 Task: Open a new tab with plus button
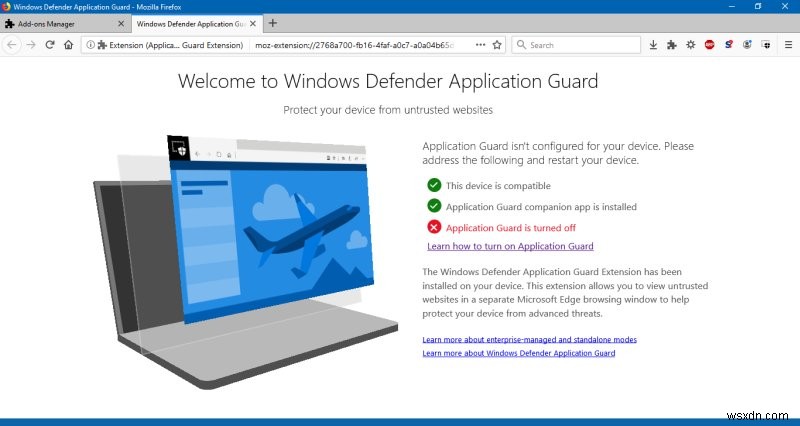click(272, 23)
